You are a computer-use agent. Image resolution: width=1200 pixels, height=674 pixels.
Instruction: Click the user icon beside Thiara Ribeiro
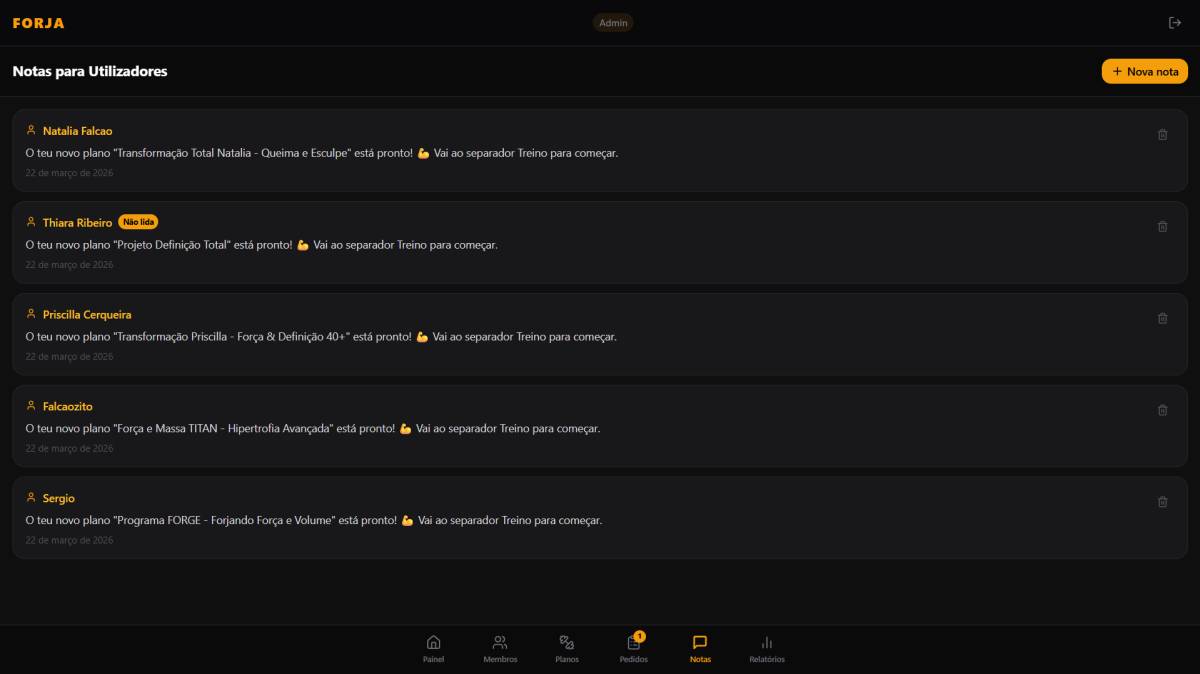pos(31,222)
